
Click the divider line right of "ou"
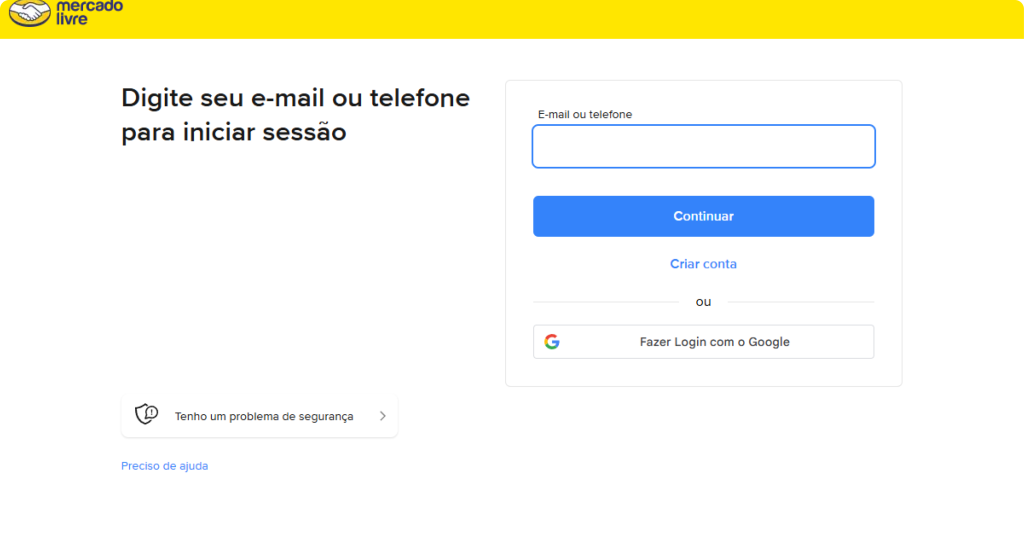click(x=800, y=302)
